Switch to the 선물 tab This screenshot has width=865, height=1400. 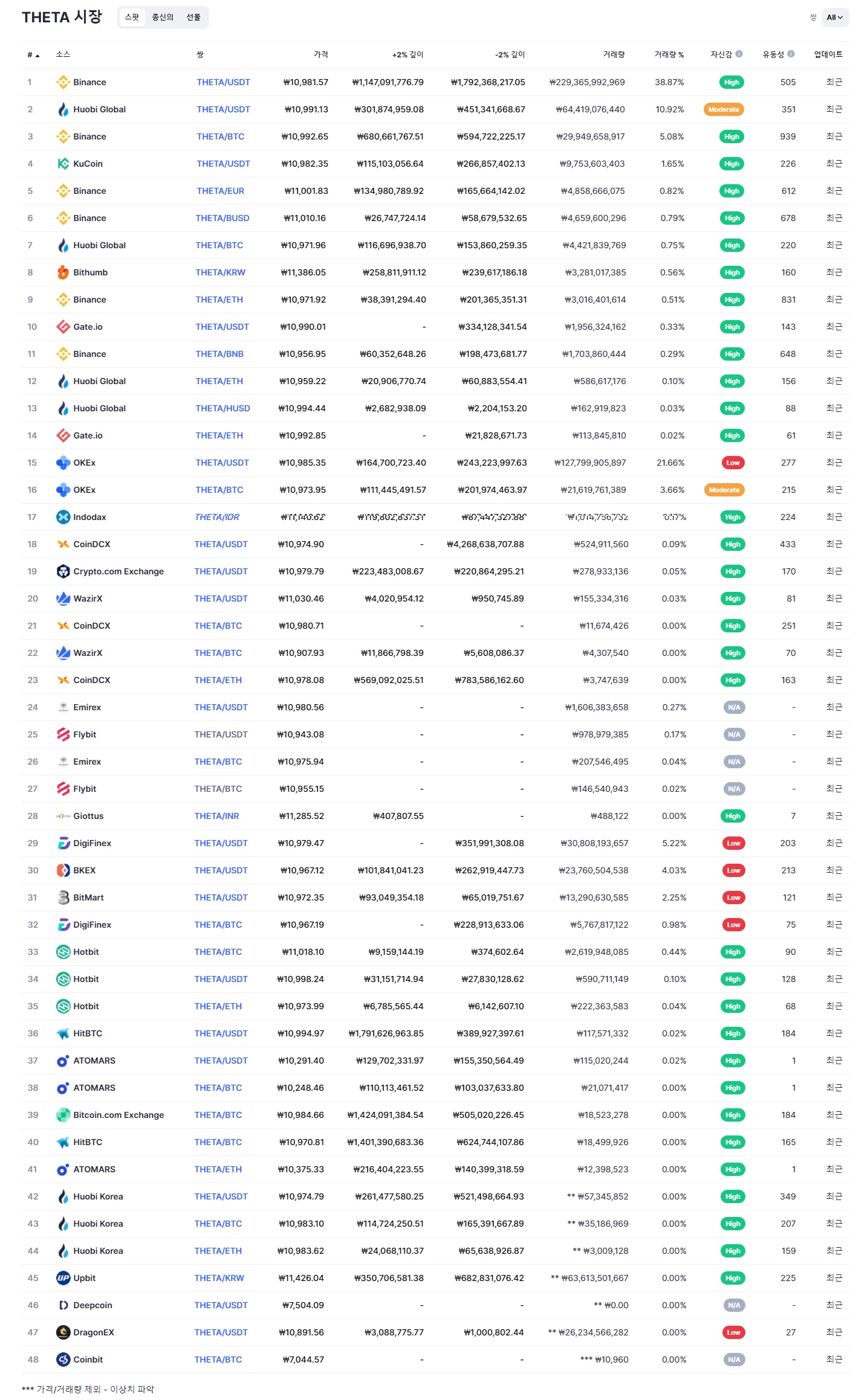point(193,18)
